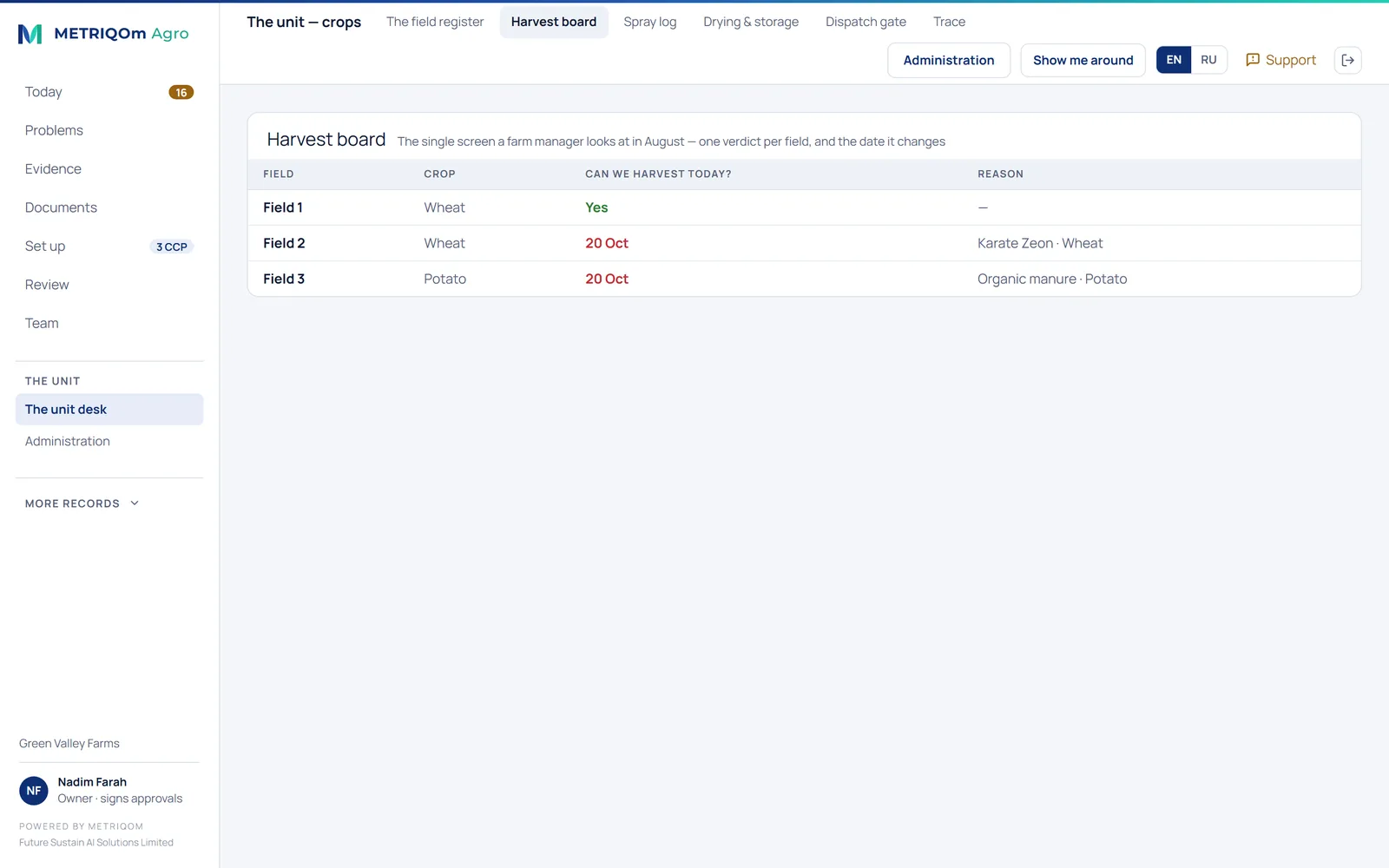Click the Field 1 row label
This screenshot has height=868, width=1389.
point(283,207)
